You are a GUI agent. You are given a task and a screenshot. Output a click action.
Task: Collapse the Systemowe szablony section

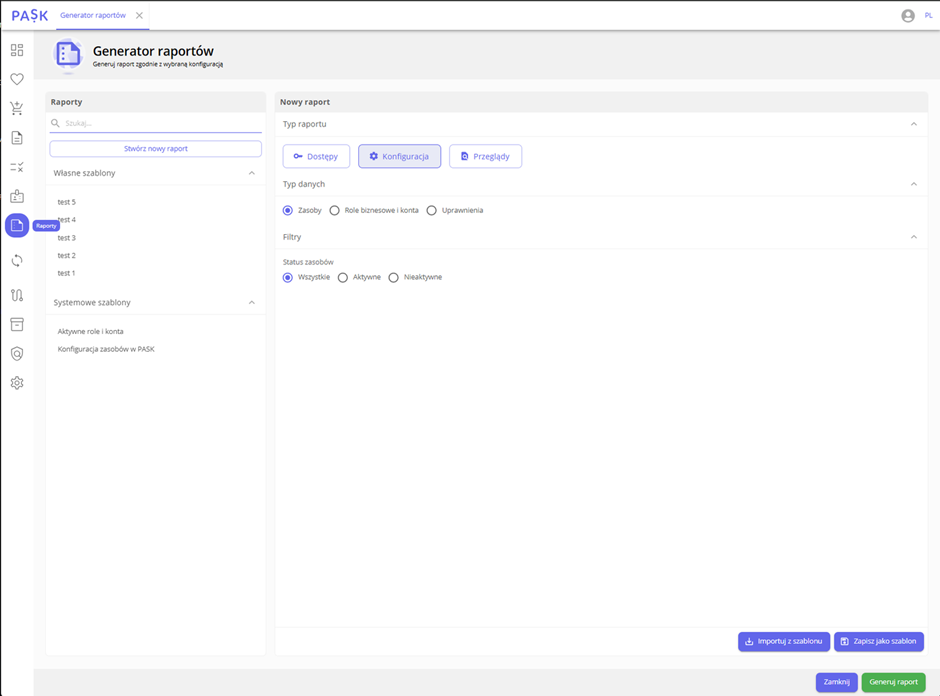pos(252,302)
